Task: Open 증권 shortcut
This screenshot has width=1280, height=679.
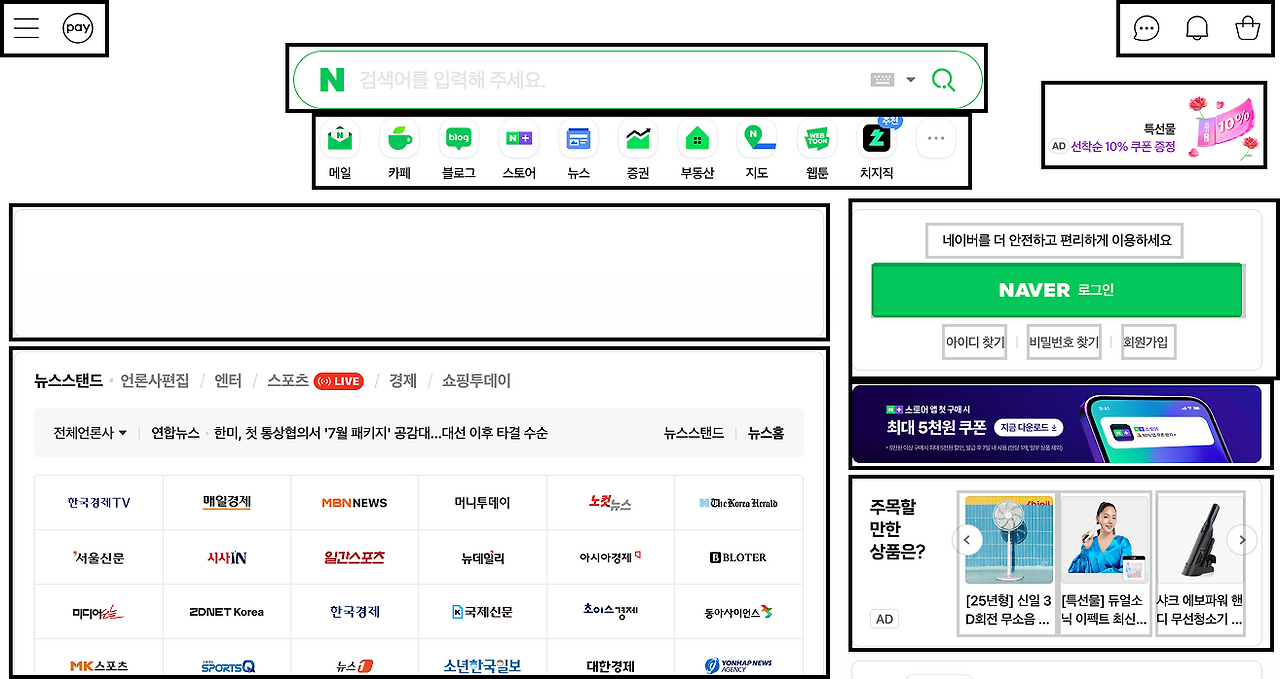Action: point(638,152)
